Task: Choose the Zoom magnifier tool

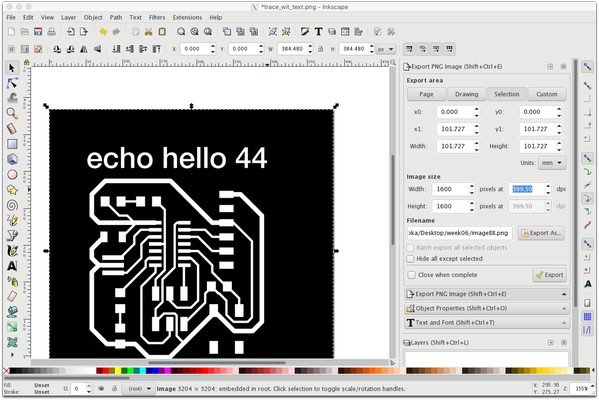Action: point(12,113)
